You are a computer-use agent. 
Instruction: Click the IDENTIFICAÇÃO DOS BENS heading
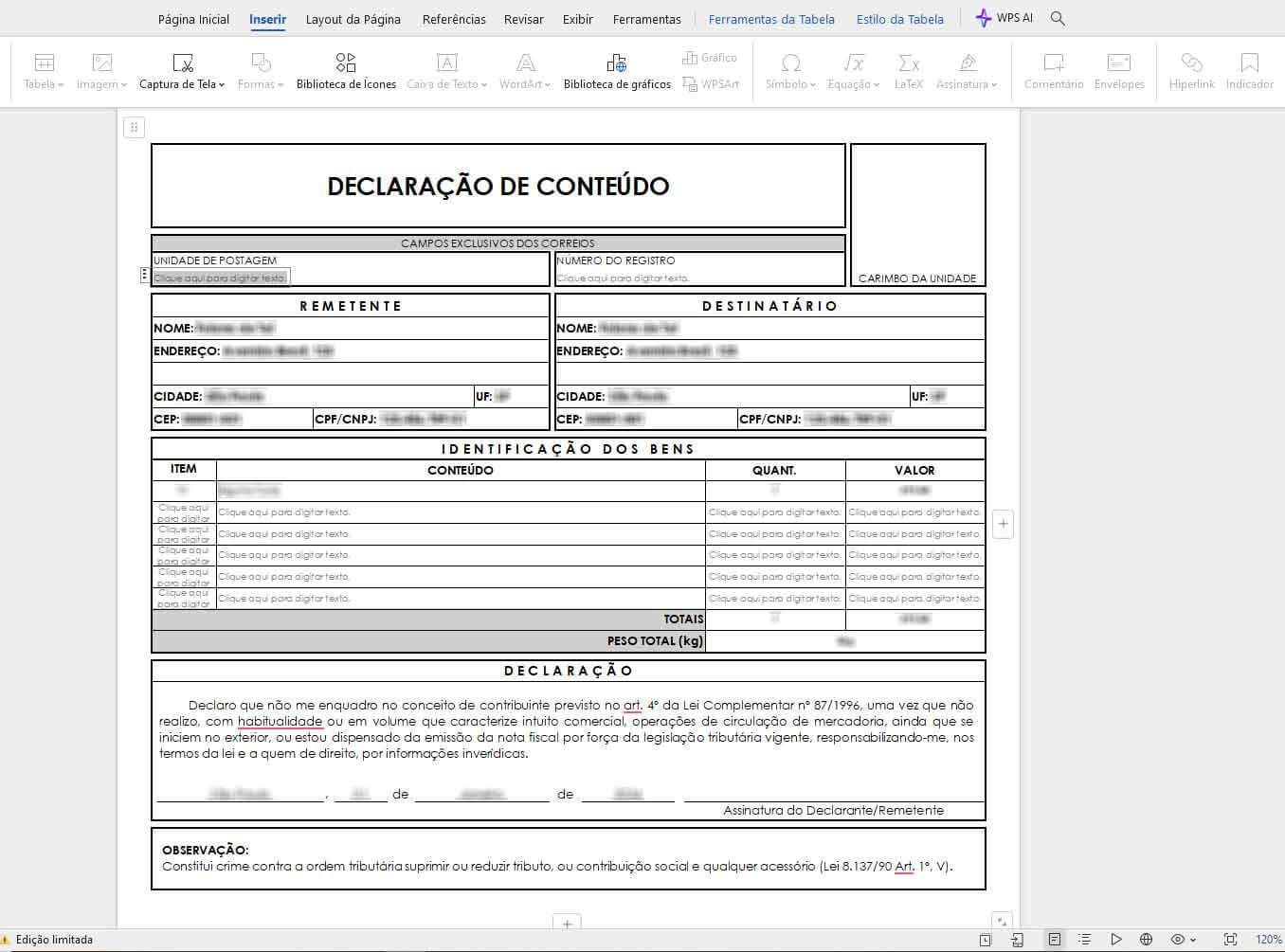[569, 449]
